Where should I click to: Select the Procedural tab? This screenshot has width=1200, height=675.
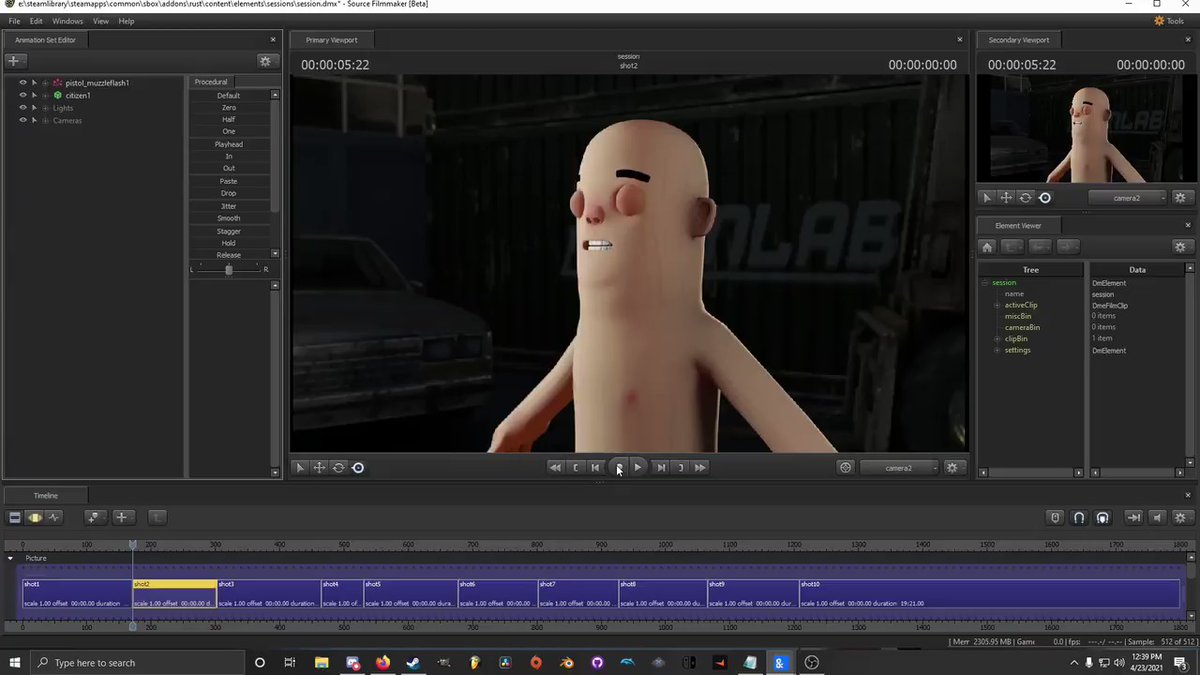211,82
